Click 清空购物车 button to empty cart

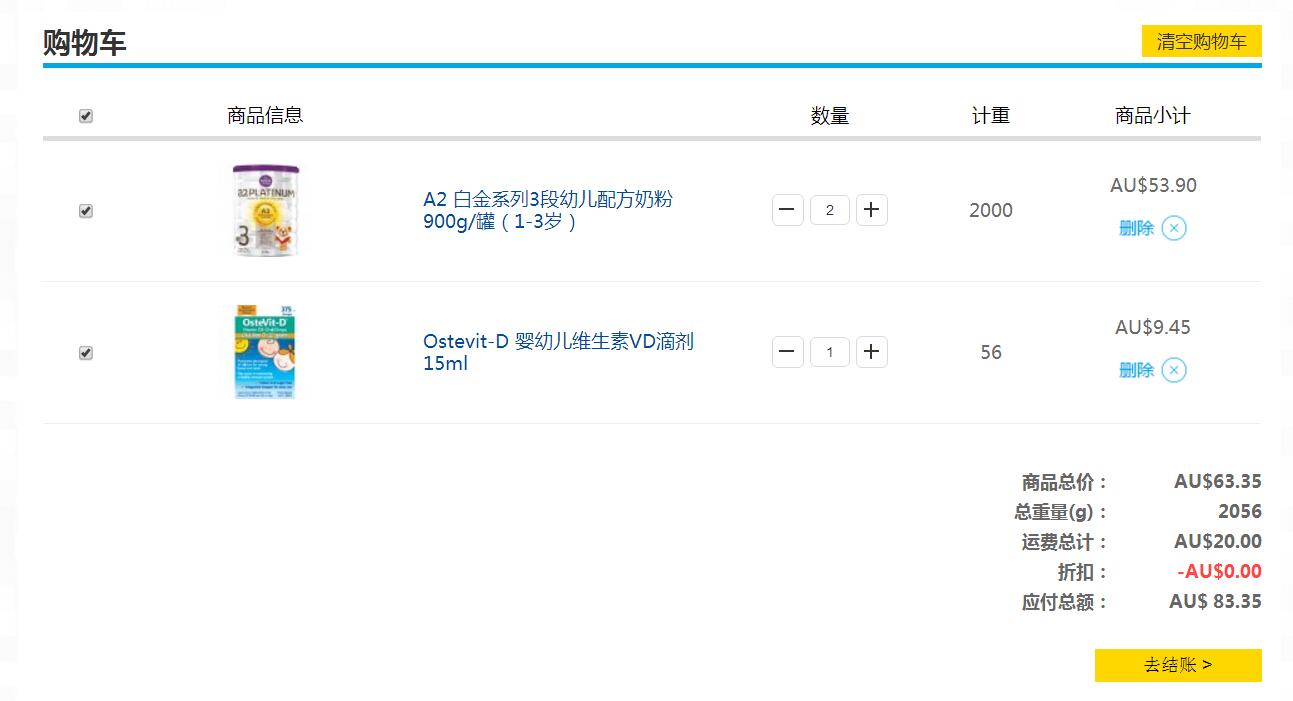click(x=1201, y=41)
